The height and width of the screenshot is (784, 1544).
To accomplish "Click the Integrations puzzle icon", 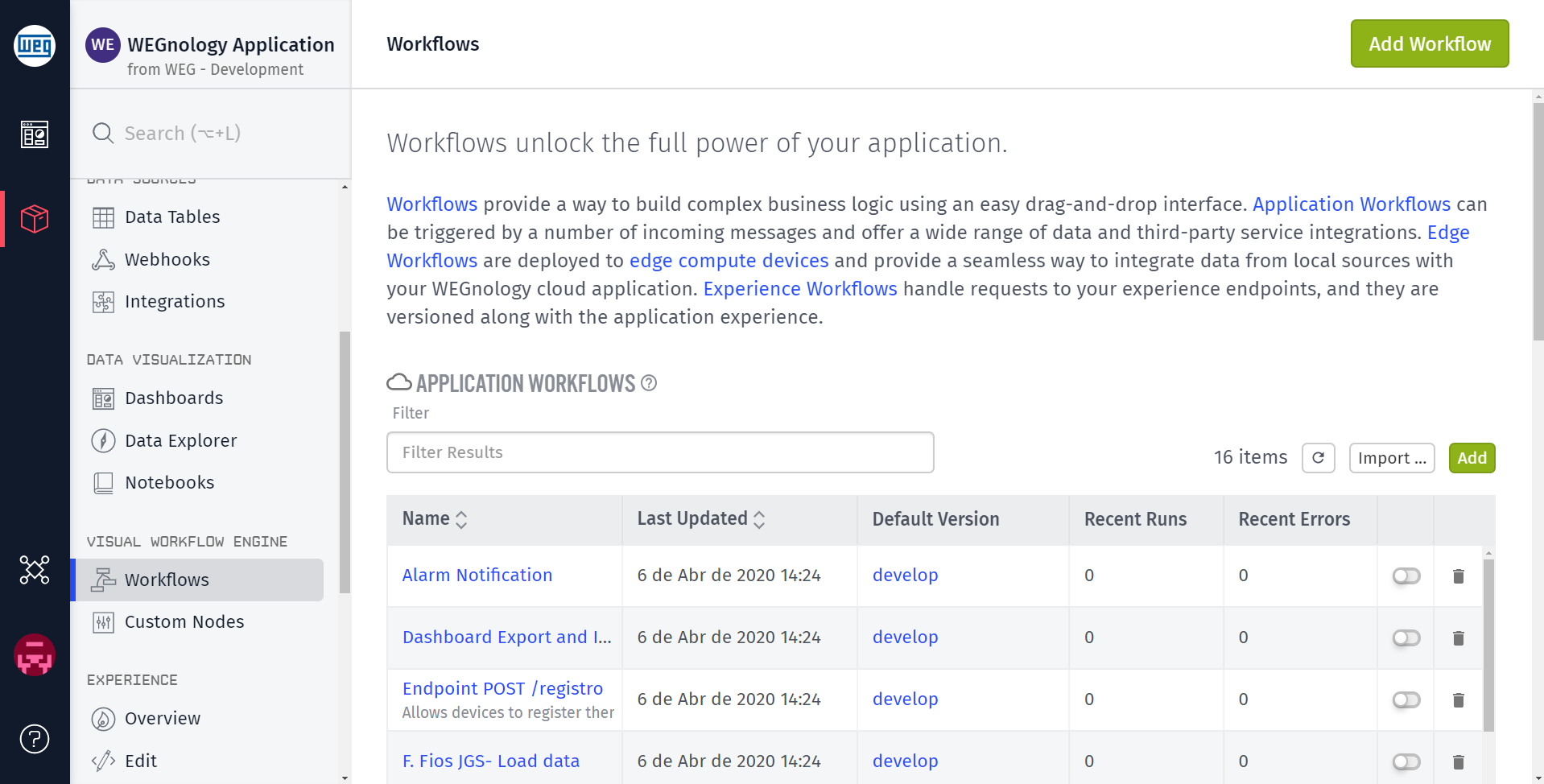I will tap(103, 302).
